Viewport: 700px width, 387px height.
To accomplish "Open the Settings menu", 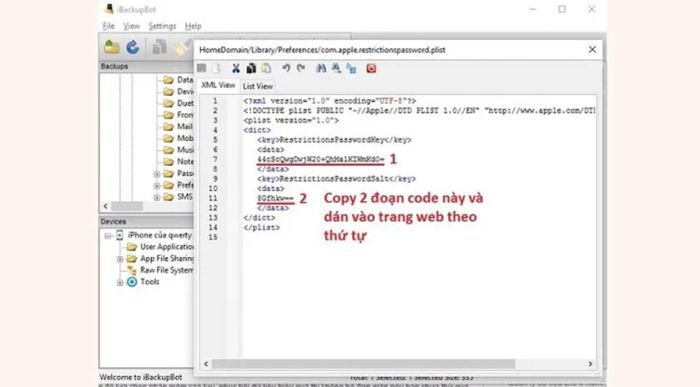I will (162, 26).
